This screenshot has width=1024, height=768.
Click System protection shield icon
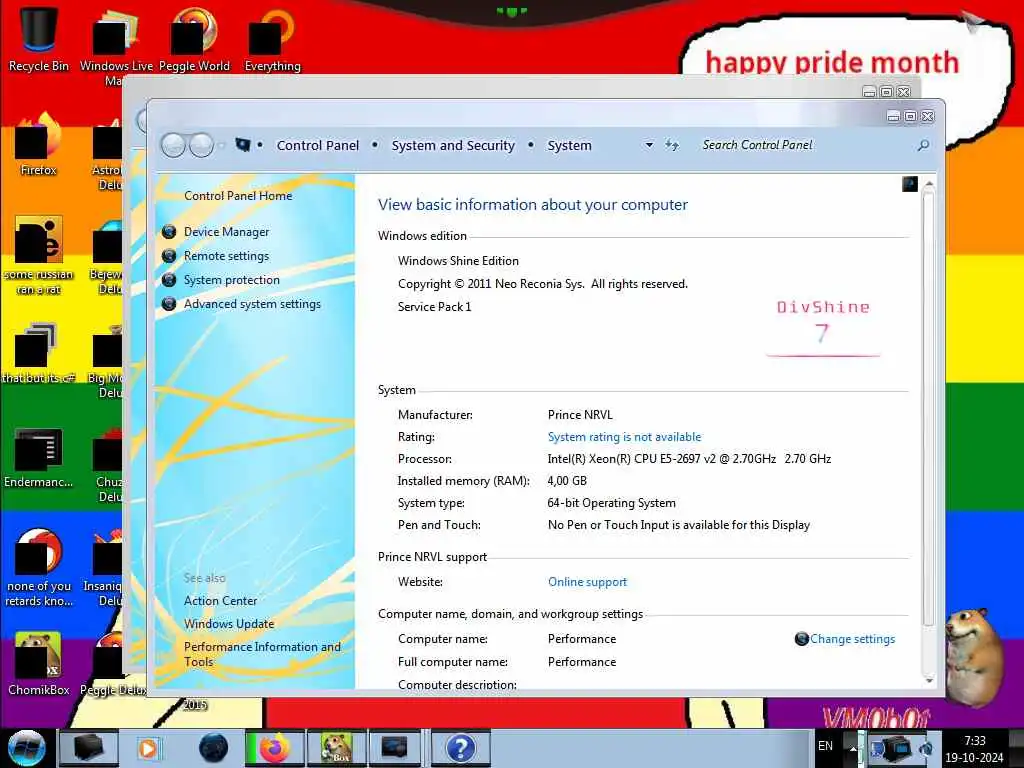point(168,280)
